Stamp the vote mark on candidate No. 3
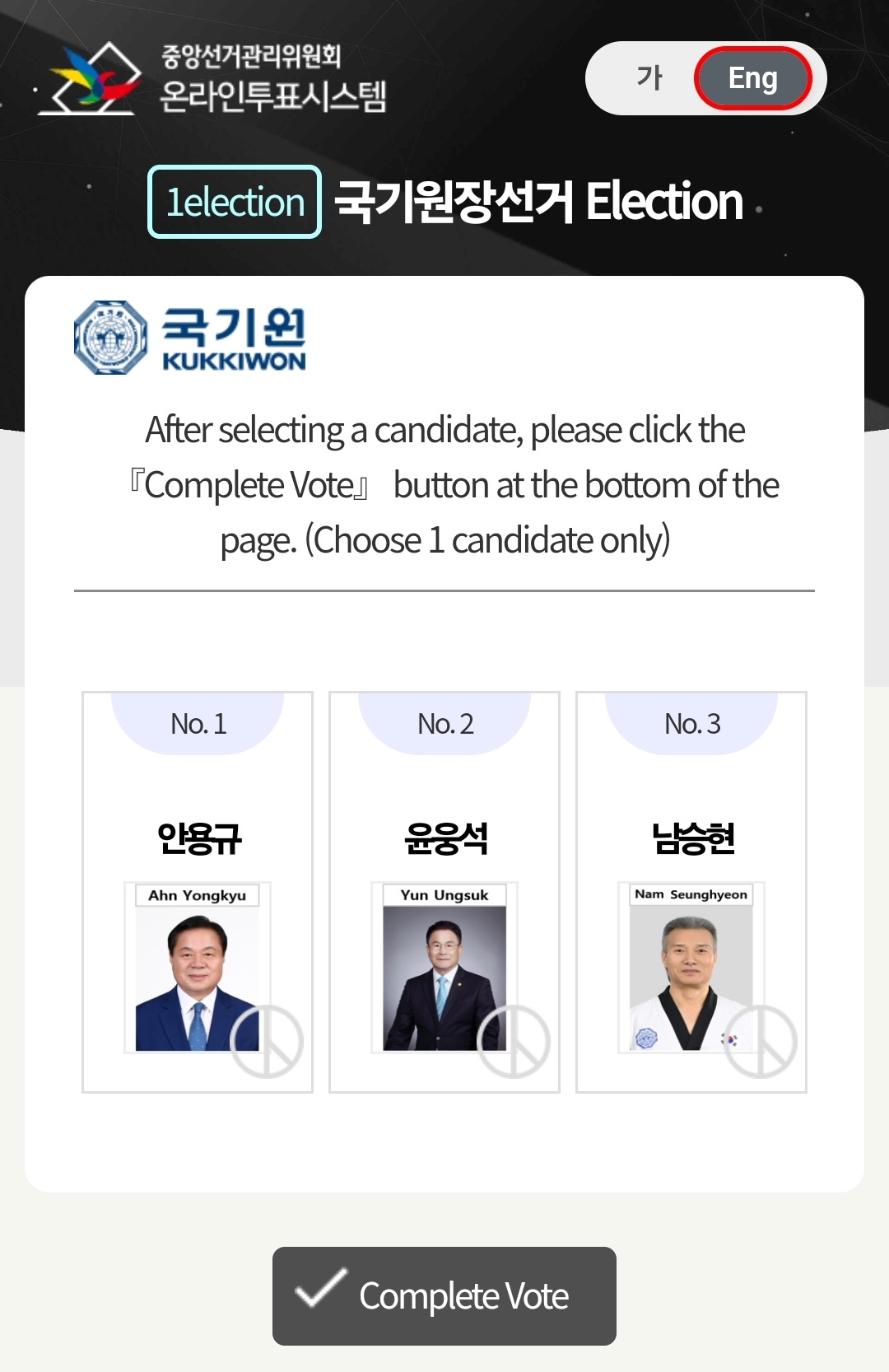This screenshot has height=1372, width=889. tap(761, 1041)
